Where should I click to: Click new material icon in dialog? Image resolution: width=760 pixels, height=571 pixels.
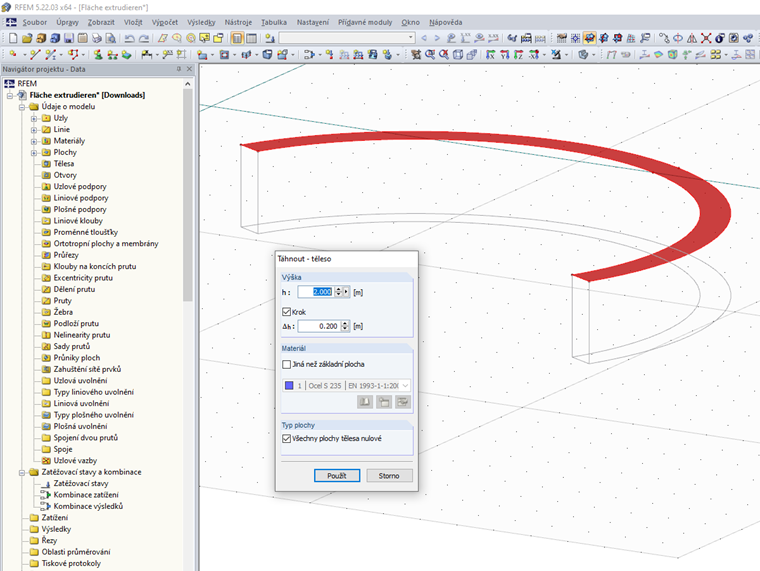384,402
